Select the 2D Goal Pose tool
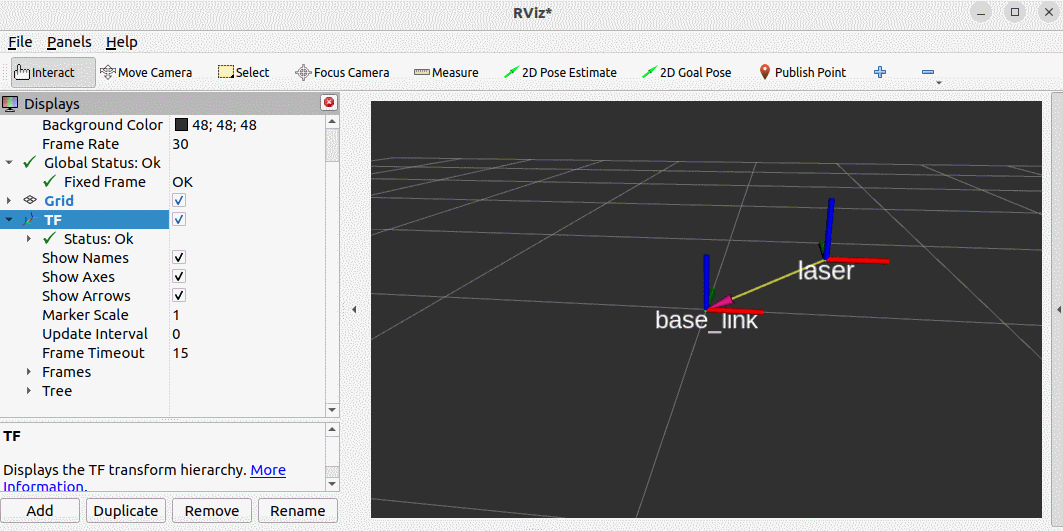The image size is (1063, 531). pyautogui.click(x=687, y=73)
